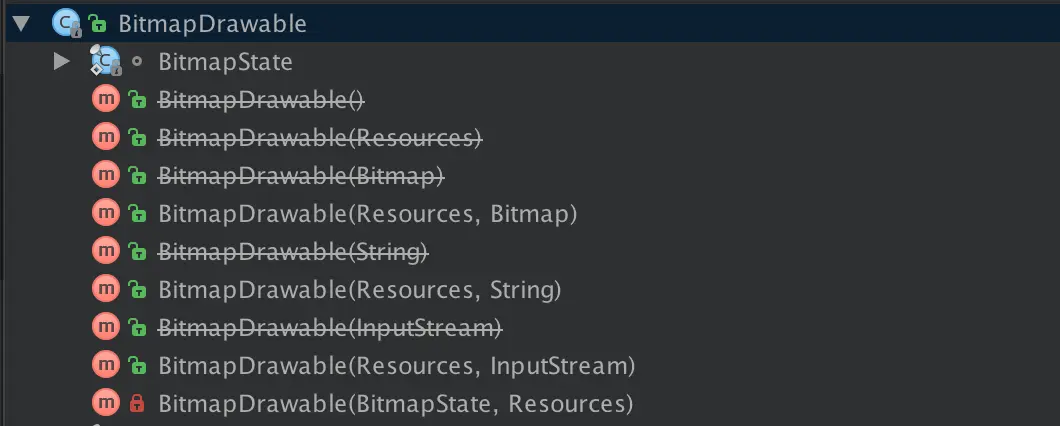Screen dimensions: 1060x426
Task: Select the BitmapDrawable class name
Action: pyautogui.click(x=212, y=23)
